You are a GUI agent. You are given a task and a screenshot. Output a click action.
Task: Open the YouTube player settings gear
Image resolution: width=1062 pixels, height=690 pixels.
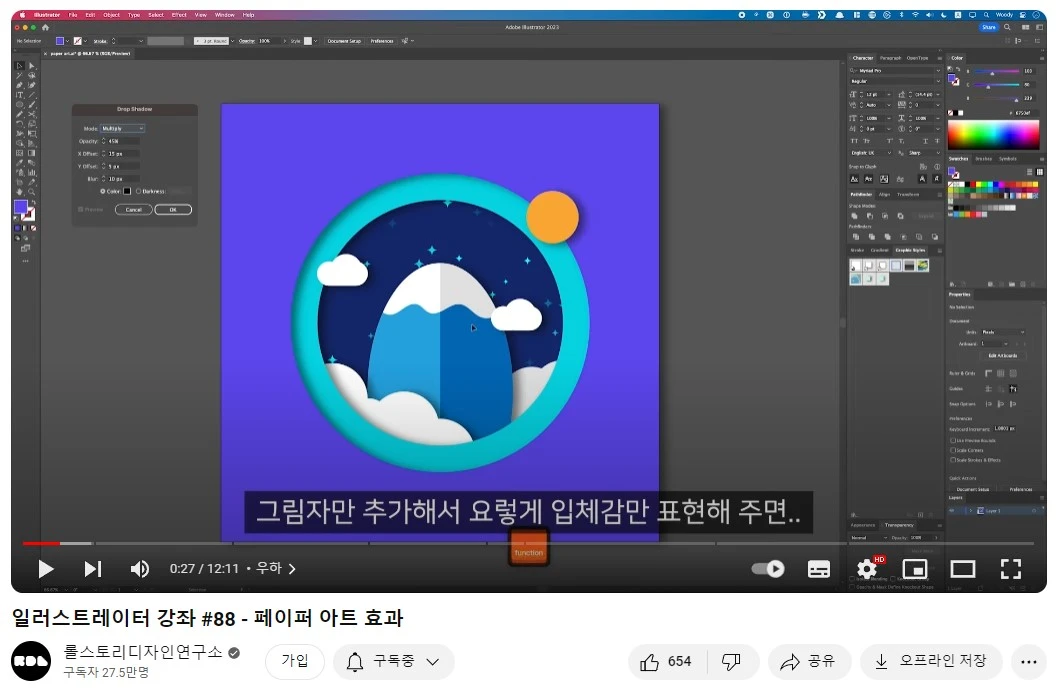[x=866, y=568]
